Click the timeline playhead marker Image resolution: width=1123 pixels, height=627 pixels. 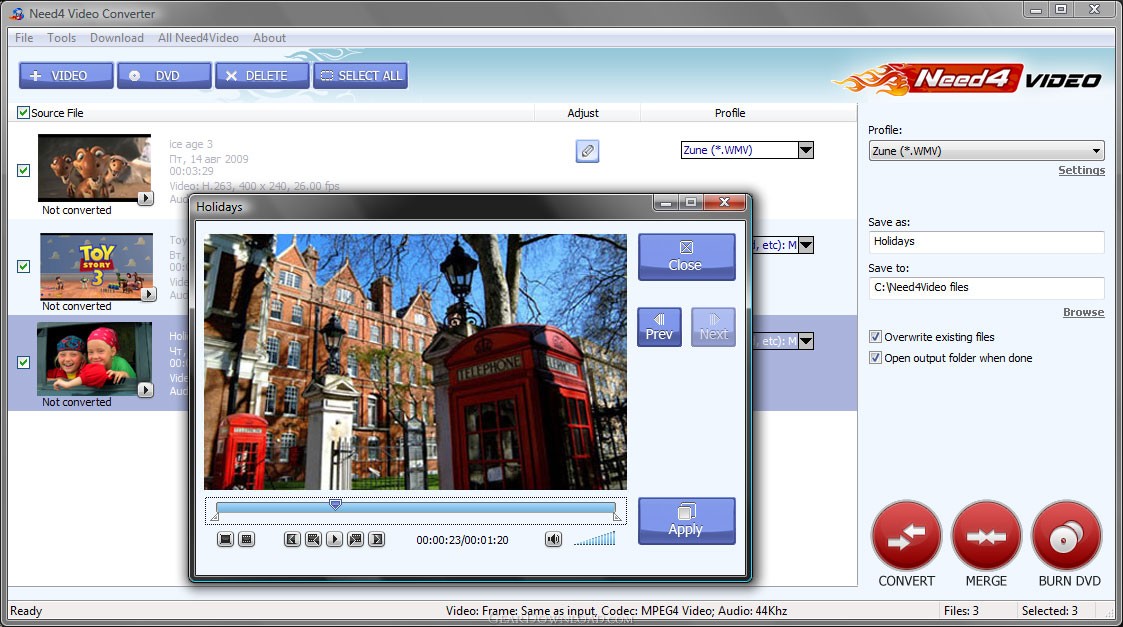point(335,504)
